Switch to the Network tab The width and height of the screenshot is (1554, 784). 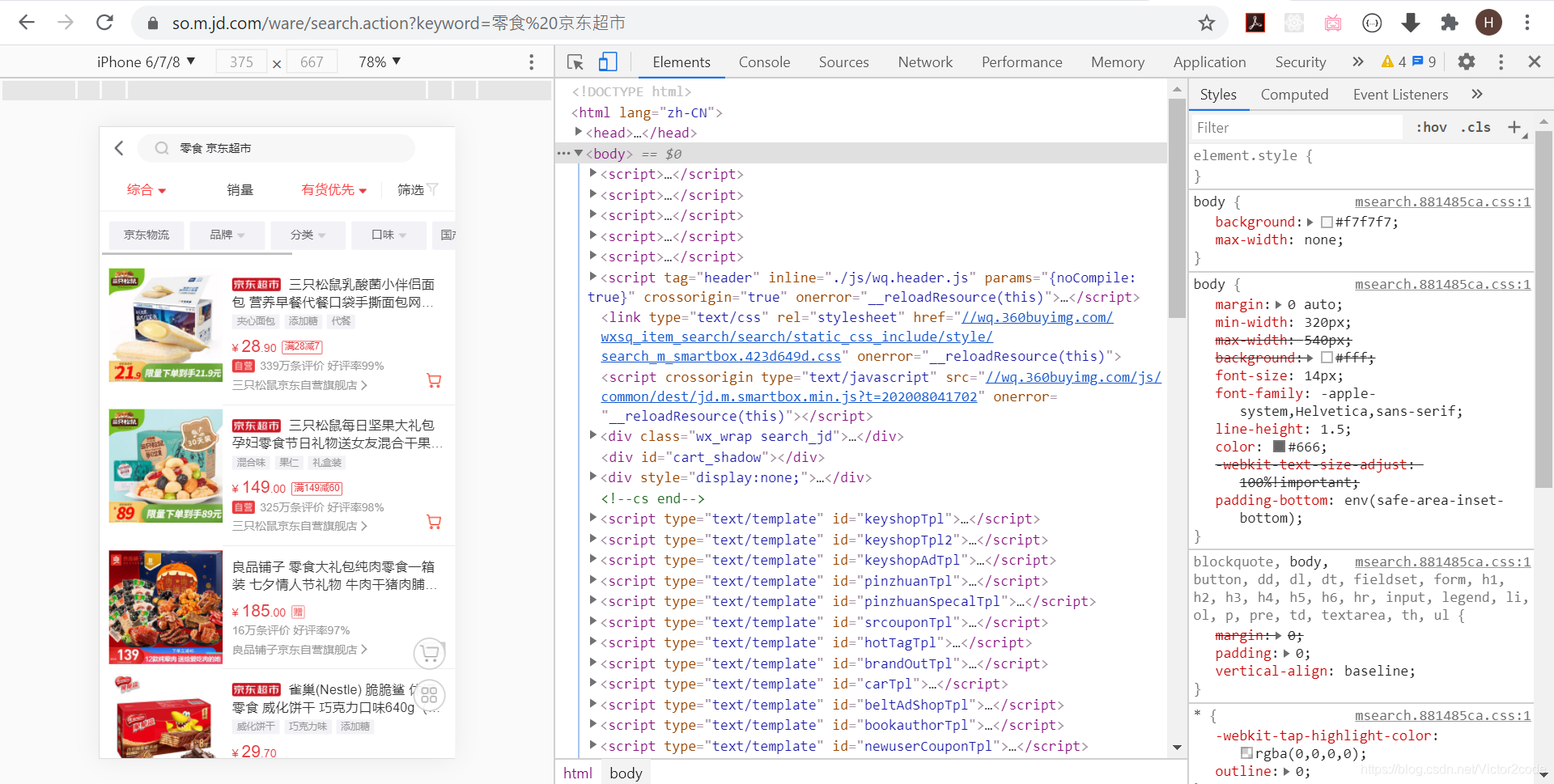[925, 62]
